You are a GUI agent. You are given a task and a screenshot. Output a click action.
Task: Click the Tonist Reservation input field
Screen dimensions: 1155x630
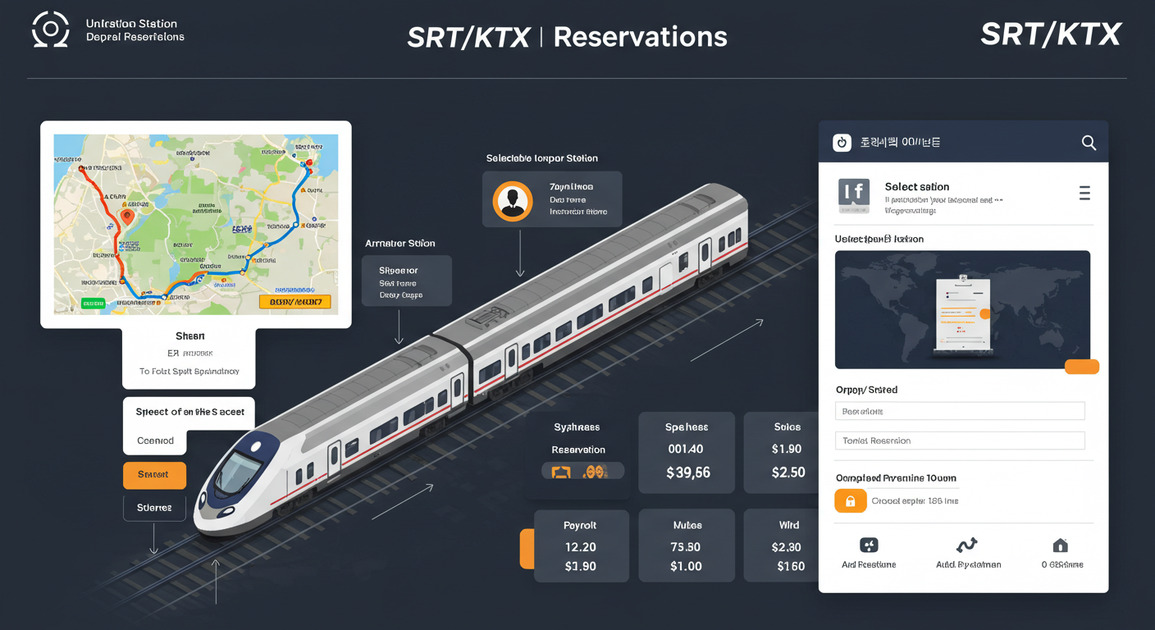point(959,440)
